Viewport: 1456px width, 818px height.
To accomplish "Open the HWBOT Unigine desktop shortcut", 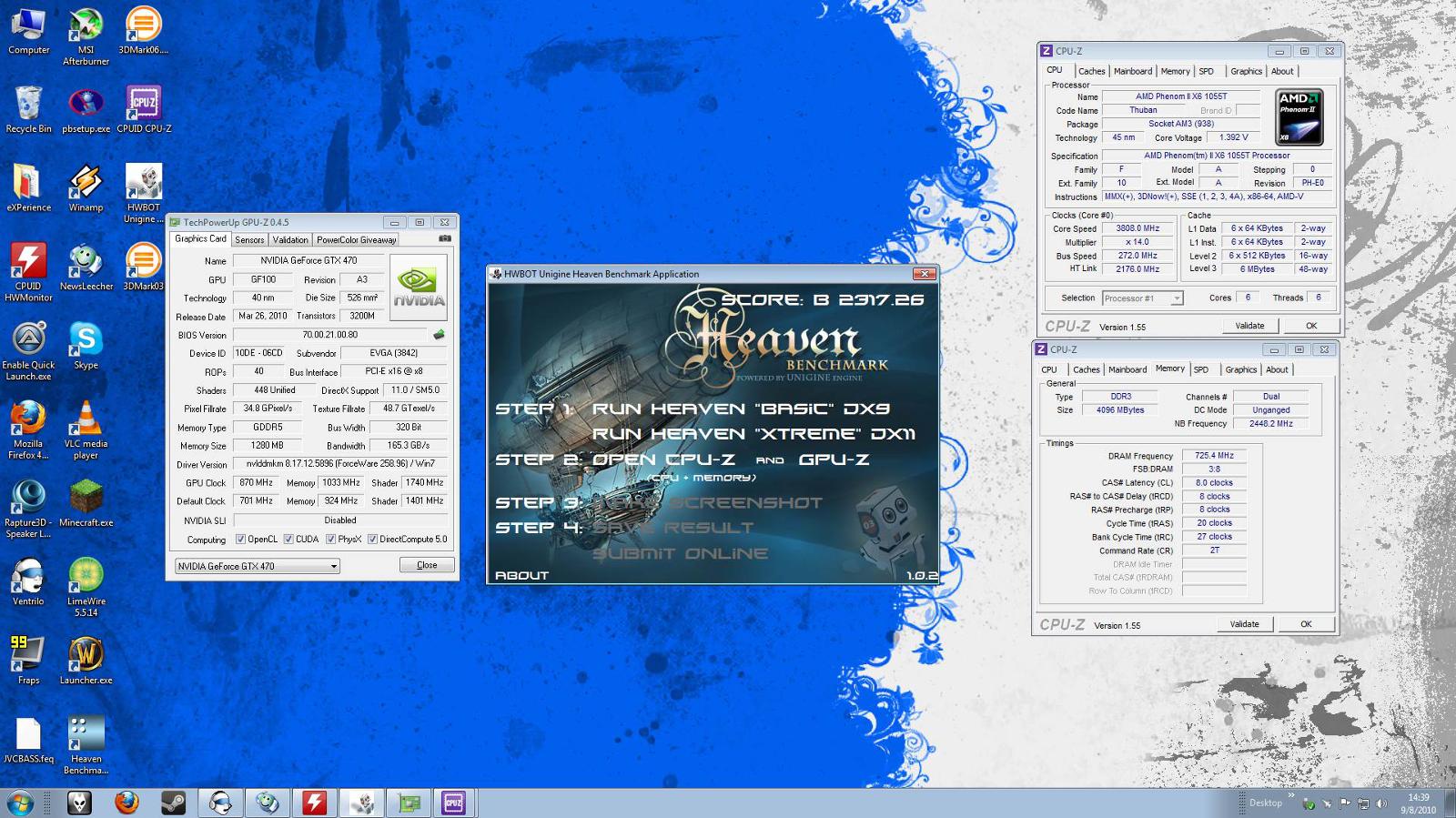I will [x=143, y=194].
